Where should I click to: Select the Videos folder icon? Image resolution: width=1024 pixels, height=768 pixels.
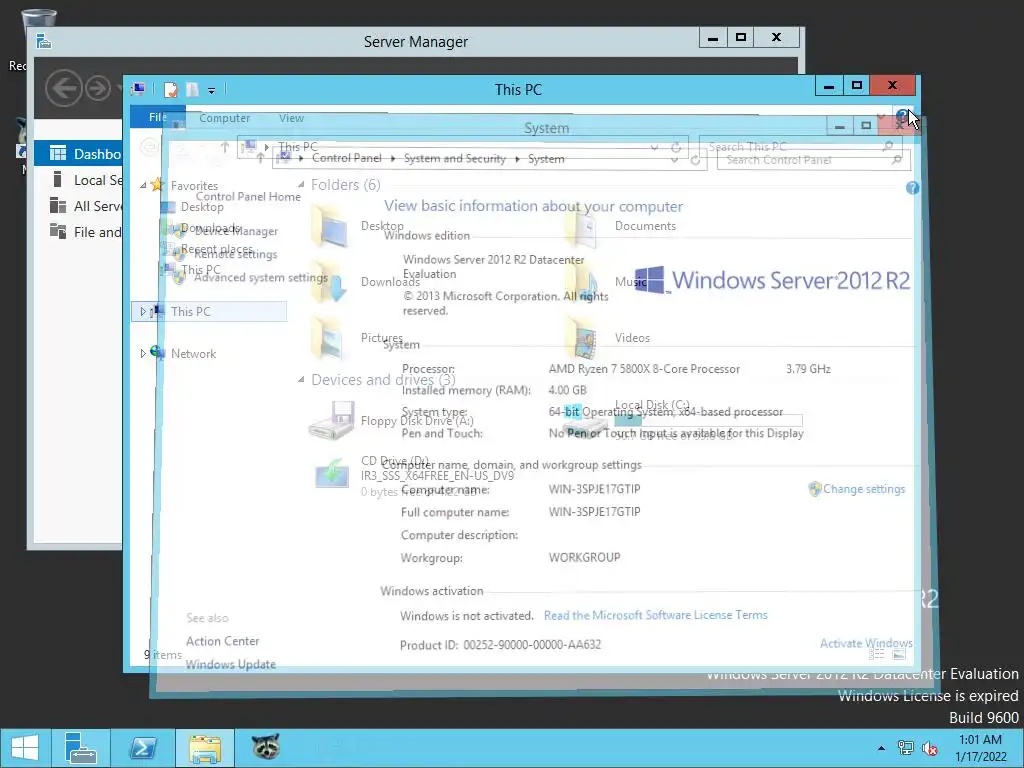click(x=581, y=338)
